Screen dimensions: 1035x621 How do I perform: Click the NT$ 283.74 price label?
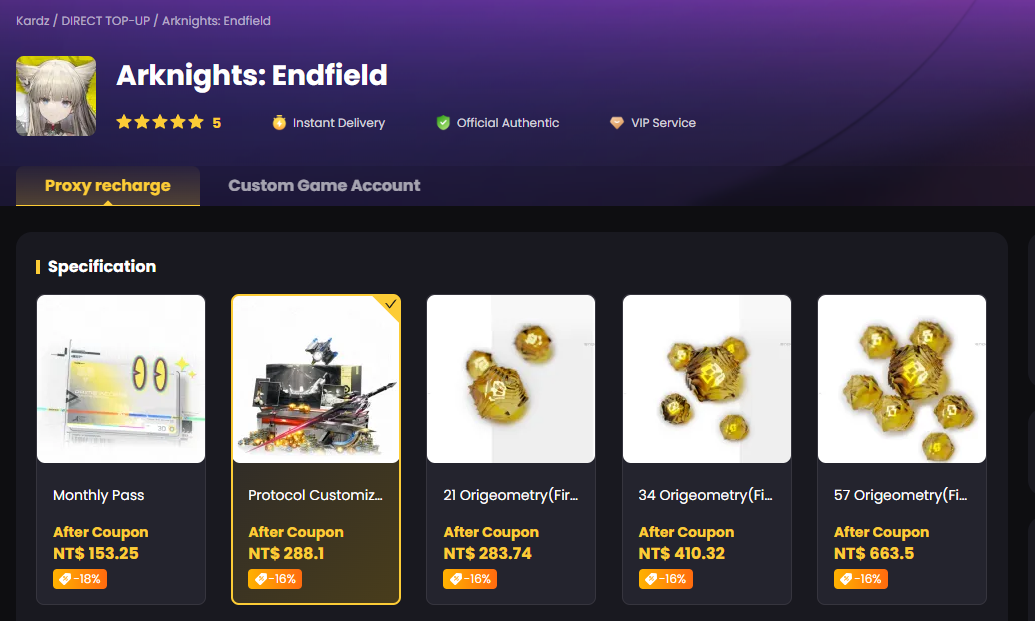(489, 554)
